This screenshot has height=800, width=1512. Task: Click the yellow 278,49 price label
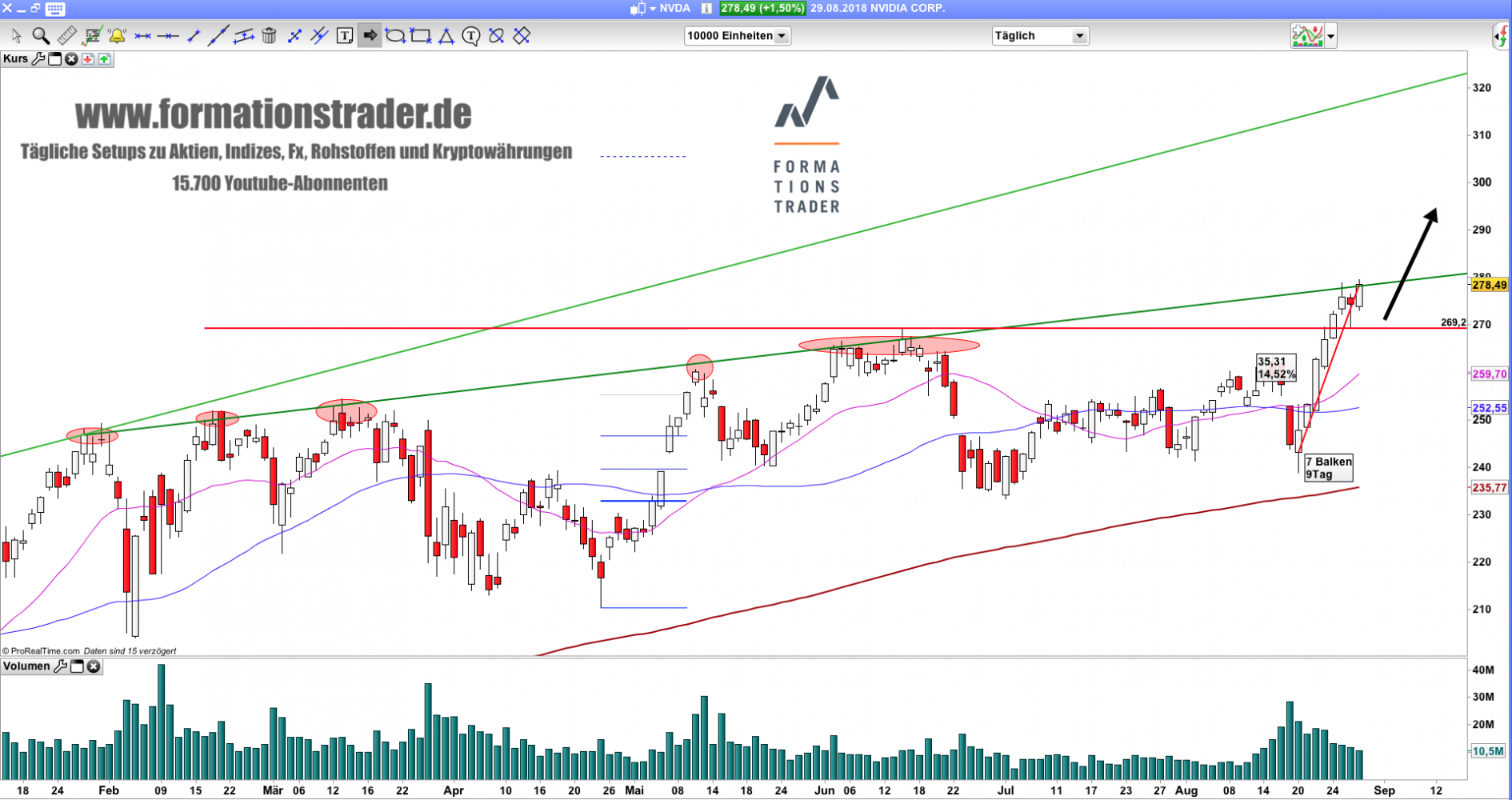coord(1489,285)
